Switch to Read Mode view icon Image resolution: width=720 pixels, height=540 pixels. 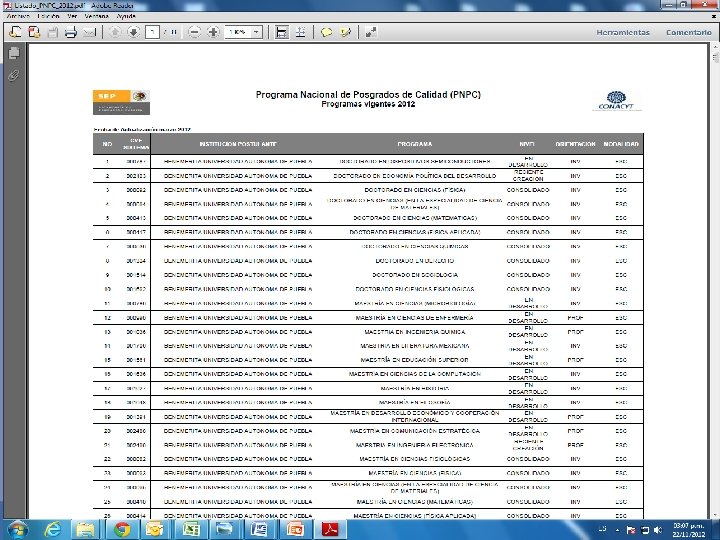coord(371,32)
